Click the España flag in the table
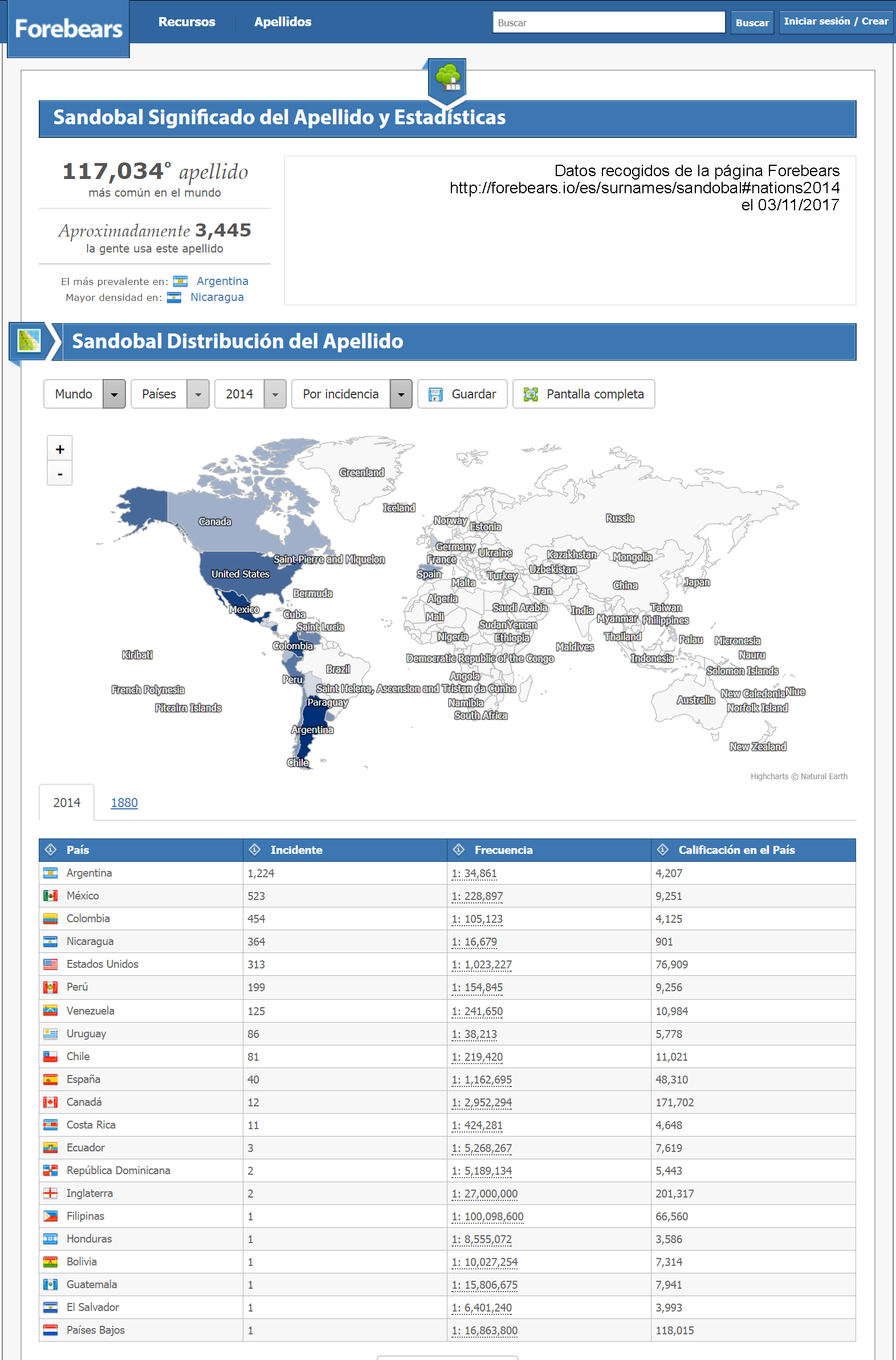This screenshot has width=896, height=1360. click(51, 1080)
